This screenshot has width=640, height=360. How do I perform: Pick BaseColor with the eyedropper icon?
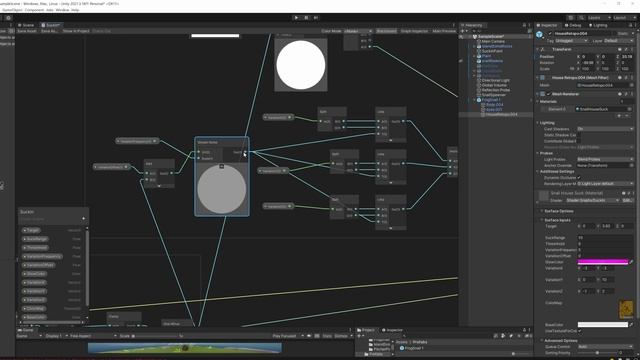pos(631,324)
